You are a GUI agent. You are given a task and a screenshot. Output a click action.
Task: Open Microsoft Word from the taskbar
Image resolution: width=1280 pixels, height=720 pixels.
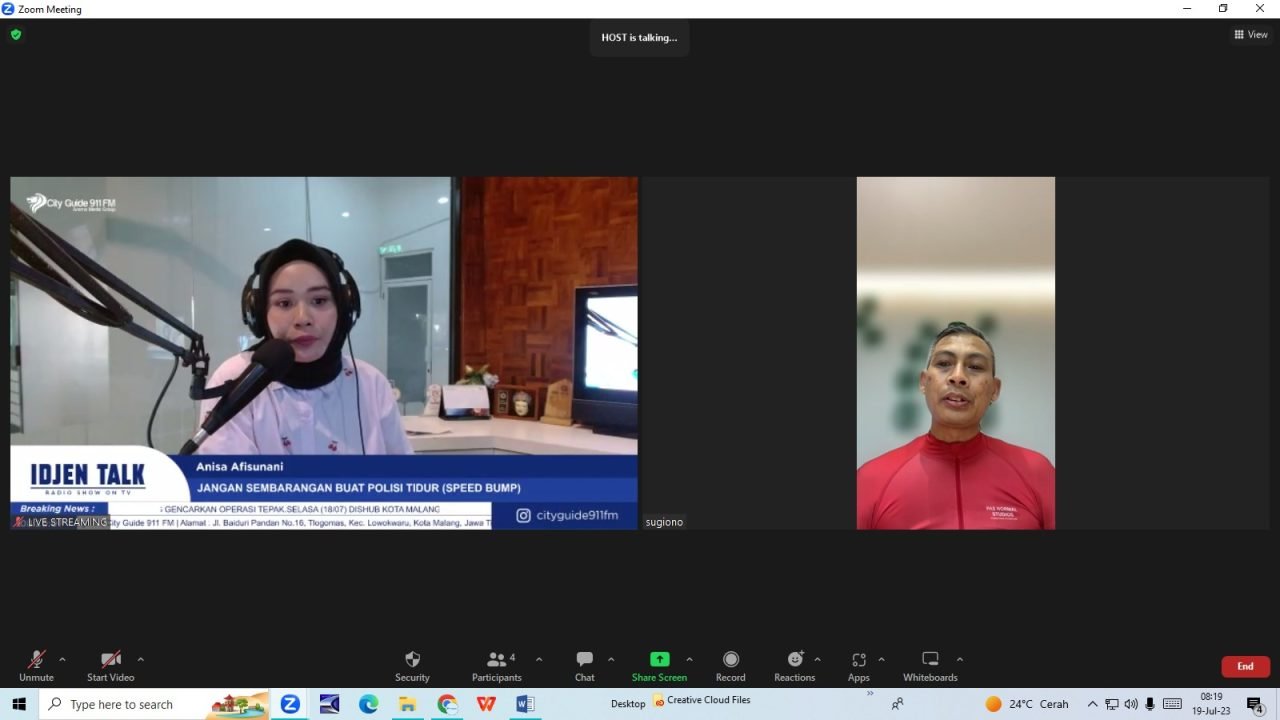tap(525, 704)
